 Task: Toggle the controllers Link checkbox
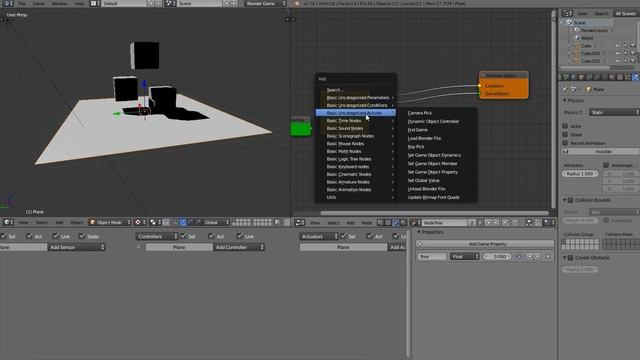[240, 236]
